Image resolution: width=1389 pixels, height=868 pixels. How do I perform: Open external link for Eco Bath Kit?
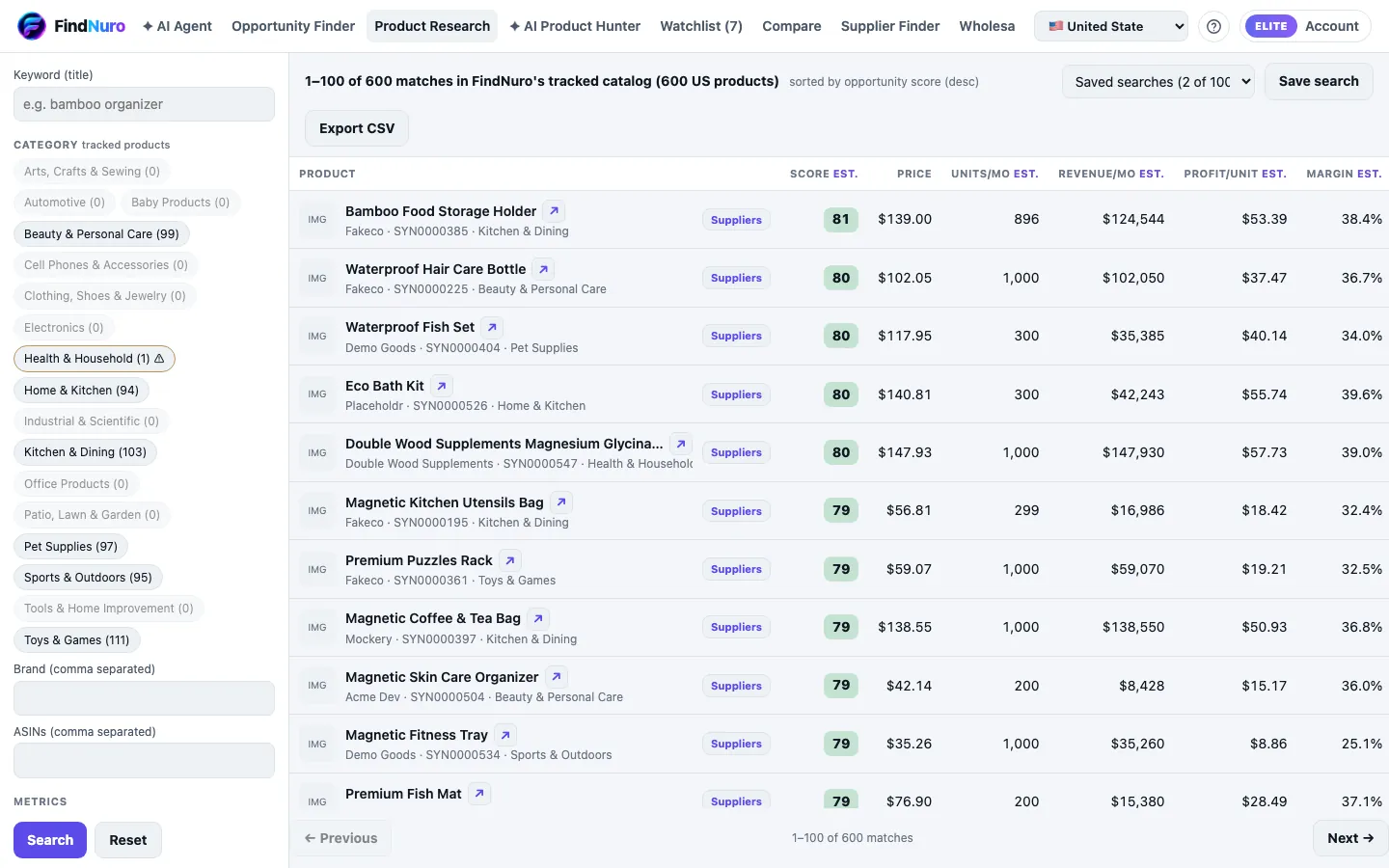(441, 386)
